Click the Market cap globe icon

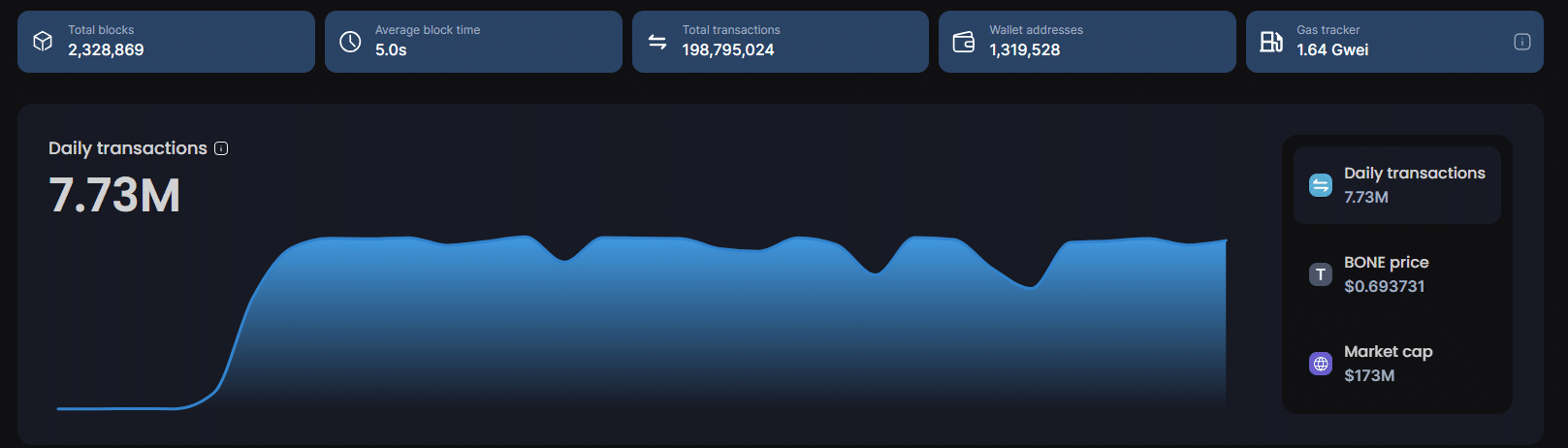coord(1321,364)
